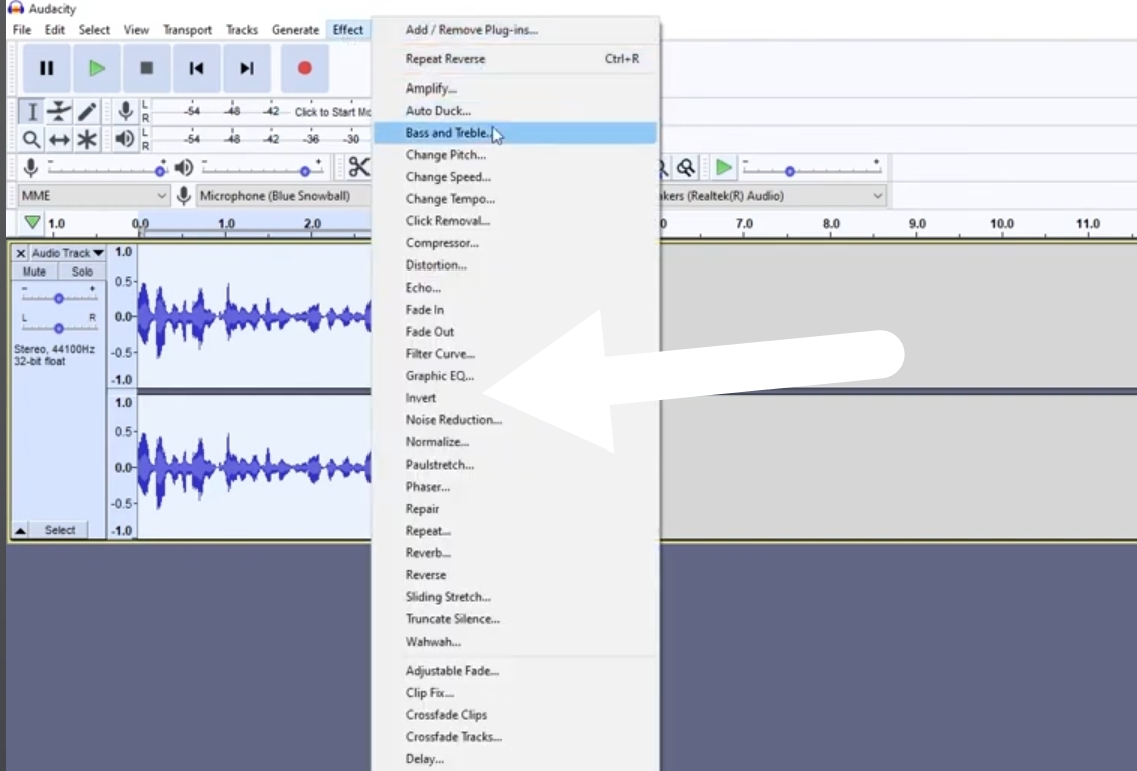
Task: Start recording with the red Record button
Action: point(305,68)
